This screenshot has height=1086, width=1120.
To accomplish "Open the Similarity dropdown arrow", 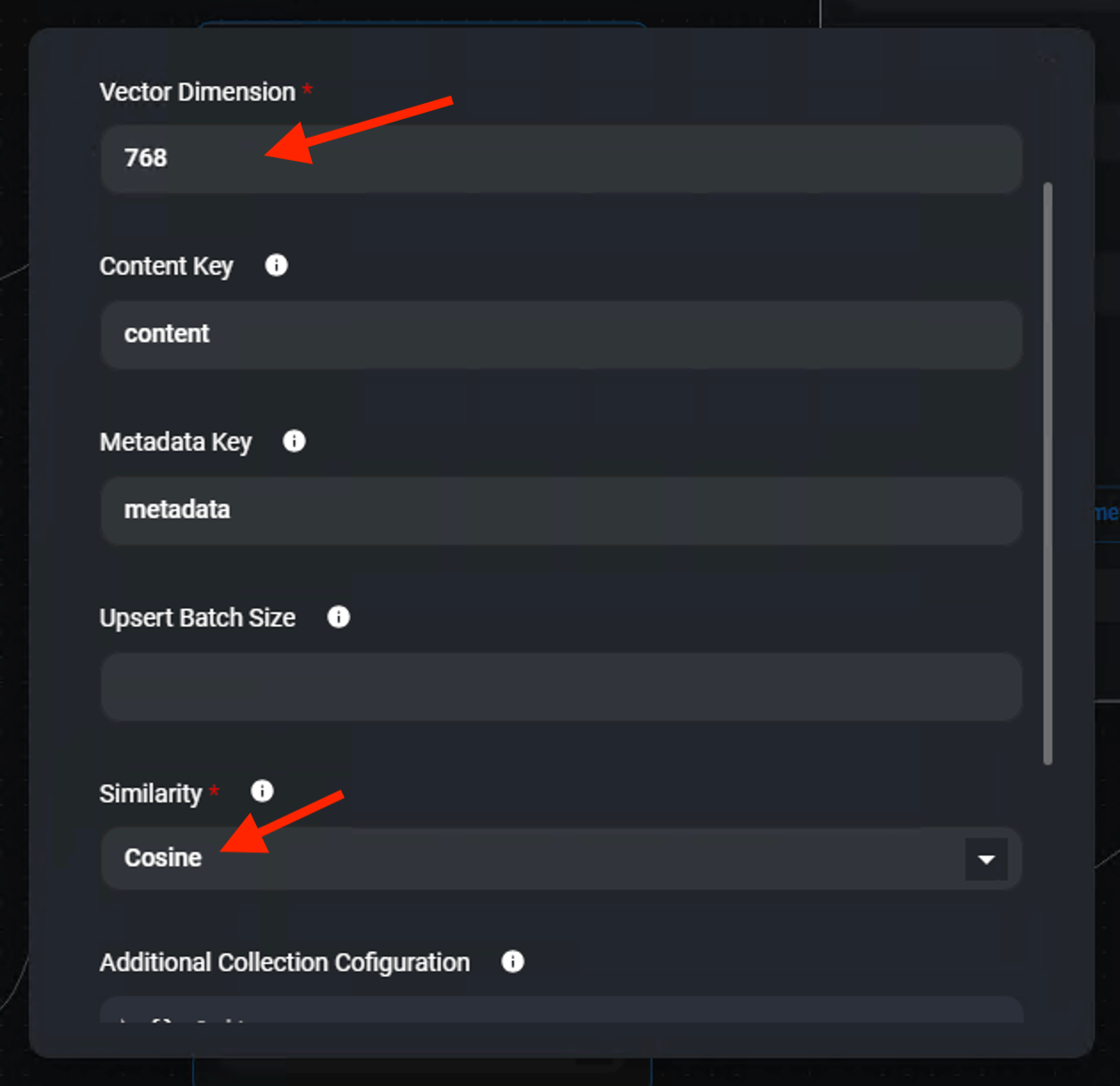I will 986,858.
